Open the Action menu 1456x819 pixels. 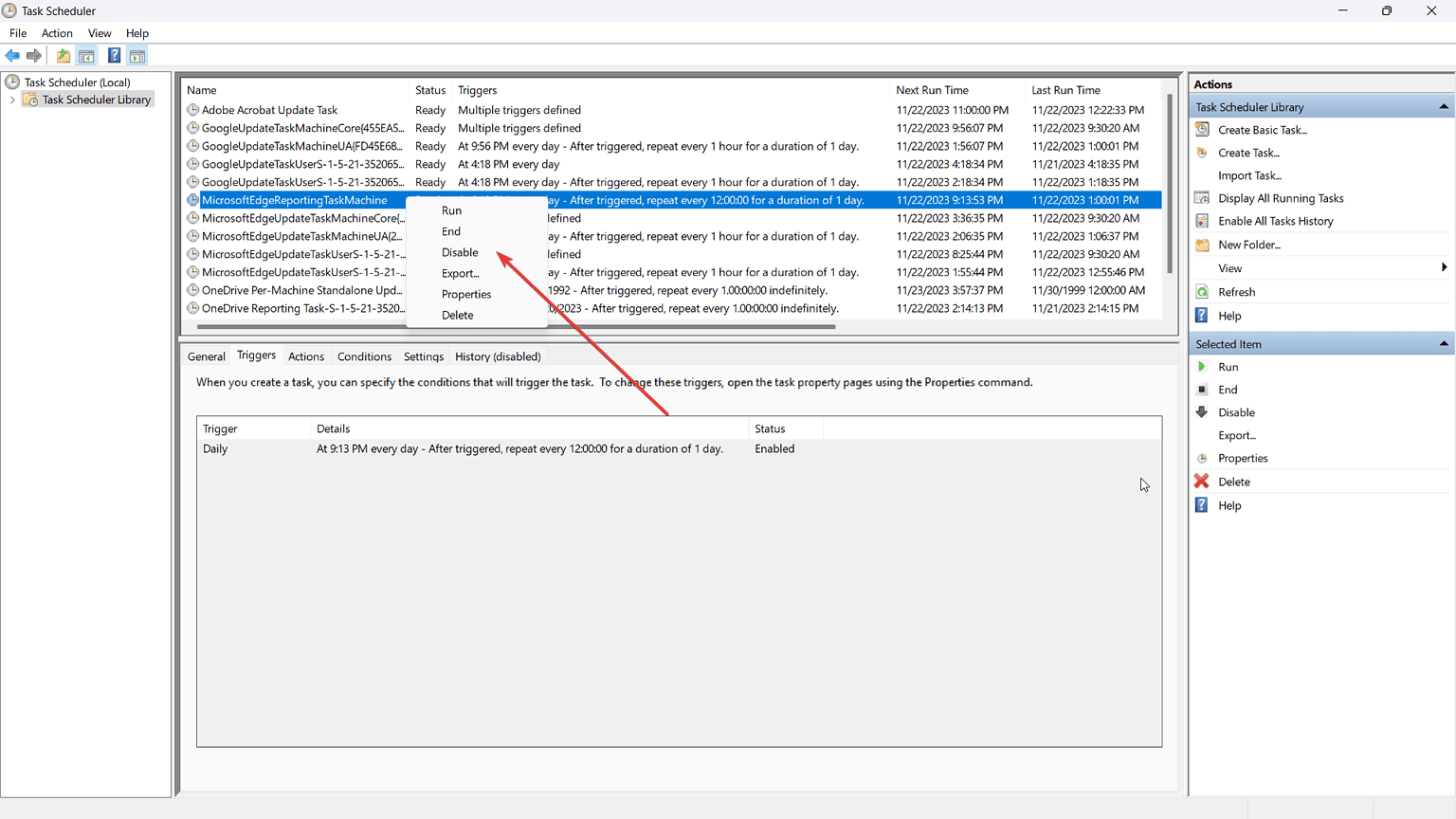[57, 32]
